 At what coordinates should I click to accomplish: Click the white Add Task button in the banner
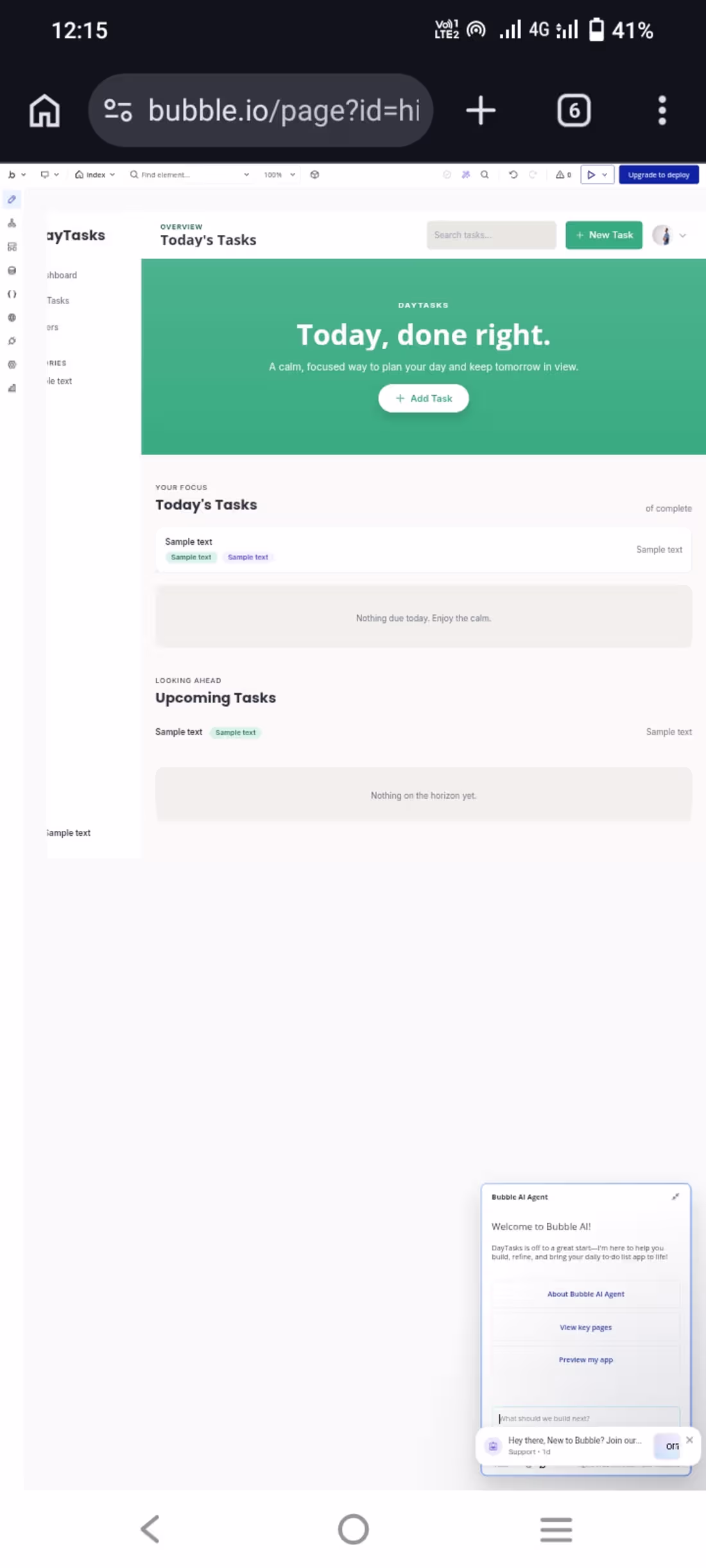coord(424,398)
